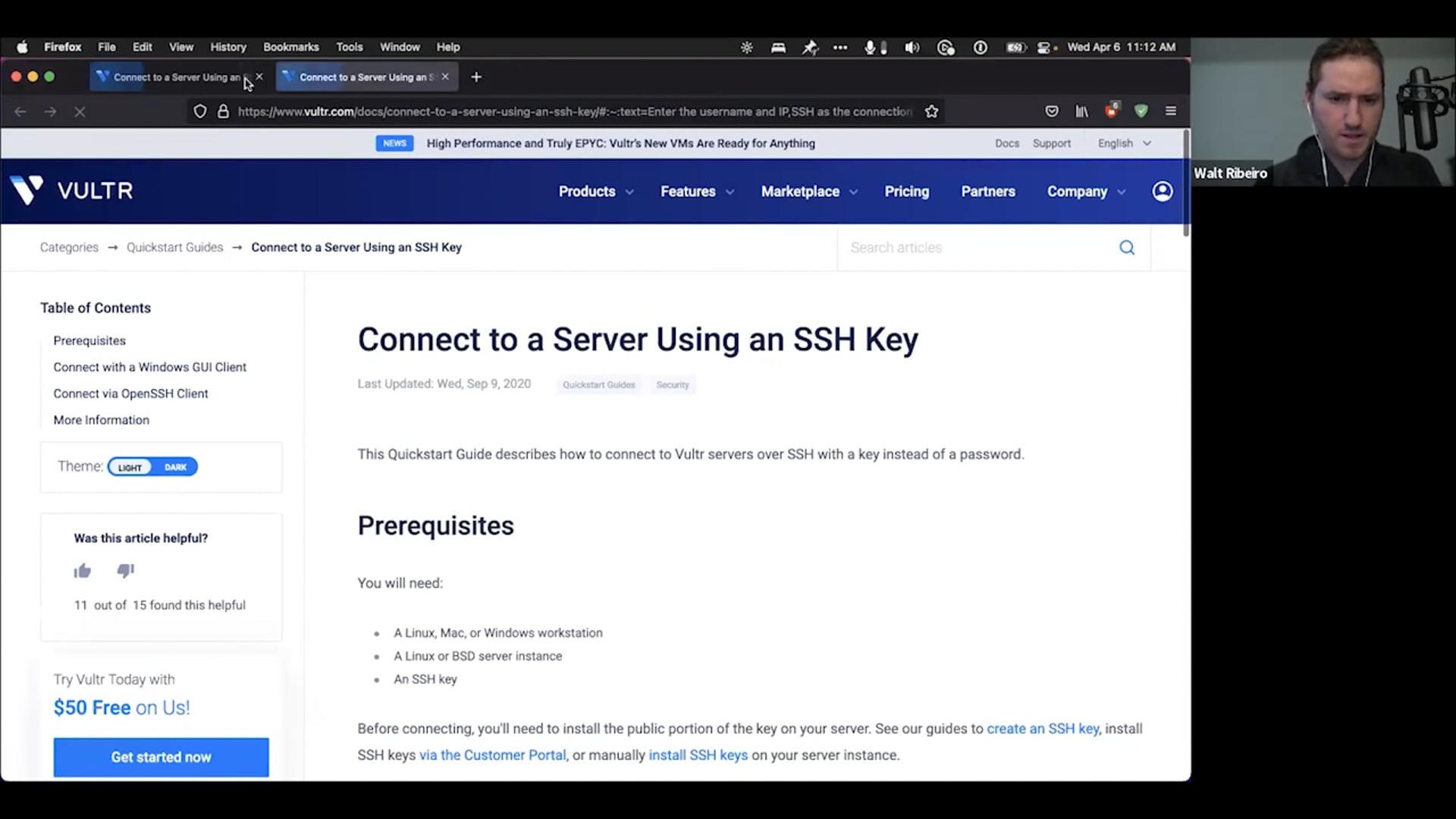
Task: Click the thumbs down icon
Action: [x=125, y=570]
